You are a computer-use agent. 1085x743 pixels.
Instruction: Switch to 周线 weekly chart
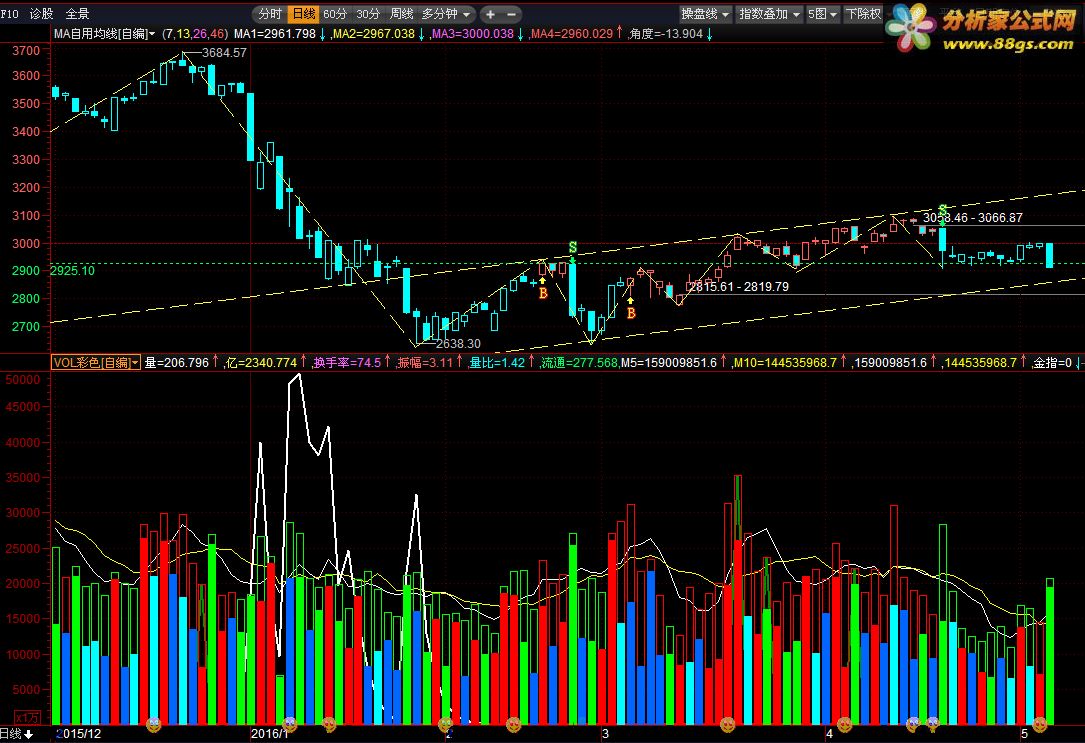pyautogui.click(x=402, y=14)
